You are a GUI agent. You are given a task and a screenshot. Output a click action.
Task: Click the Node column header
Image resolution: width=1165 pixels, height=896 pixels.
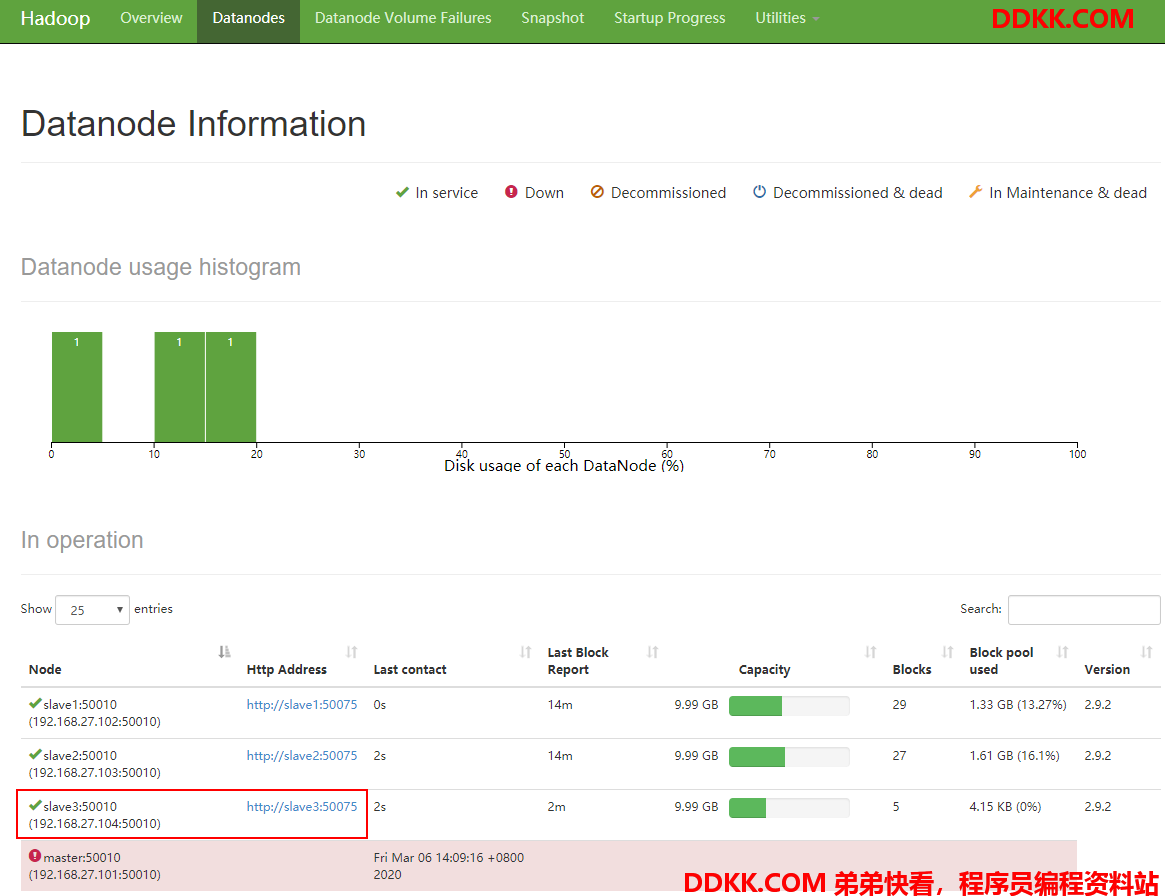45,669
